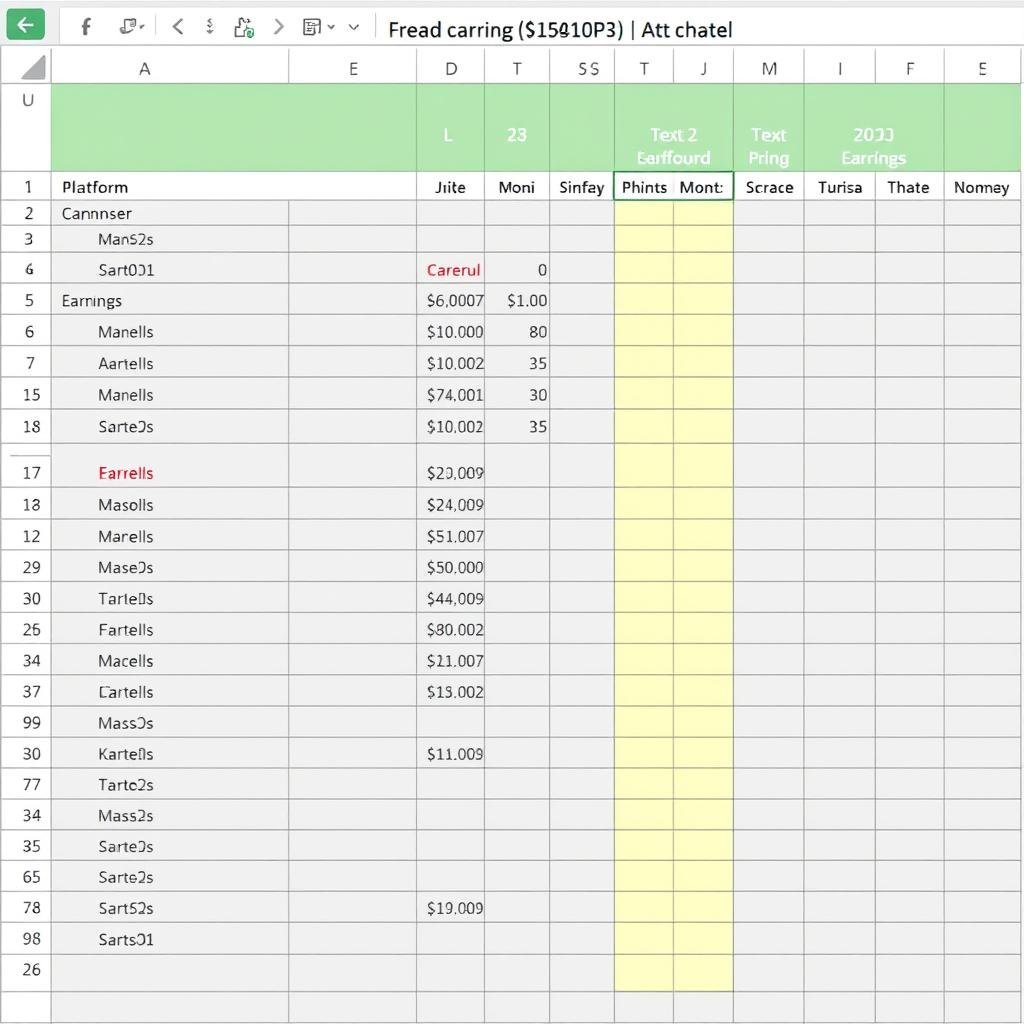This screenshot has width=1024, height=1024.
Task: Click the select-all corner triangle
Action: click(32, 68)
